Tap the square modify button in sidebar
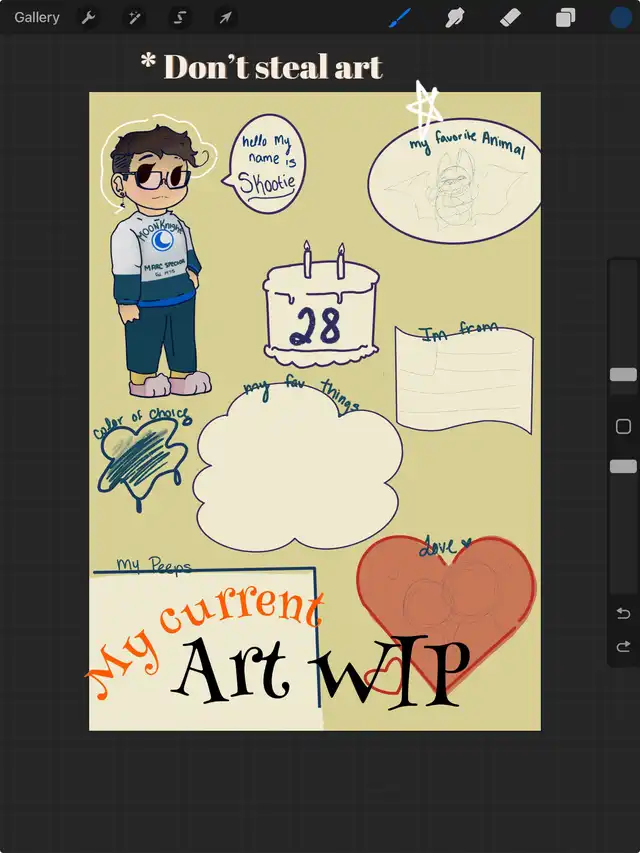The width and height of the screenshot is (640, 853). tap(623, 427)
